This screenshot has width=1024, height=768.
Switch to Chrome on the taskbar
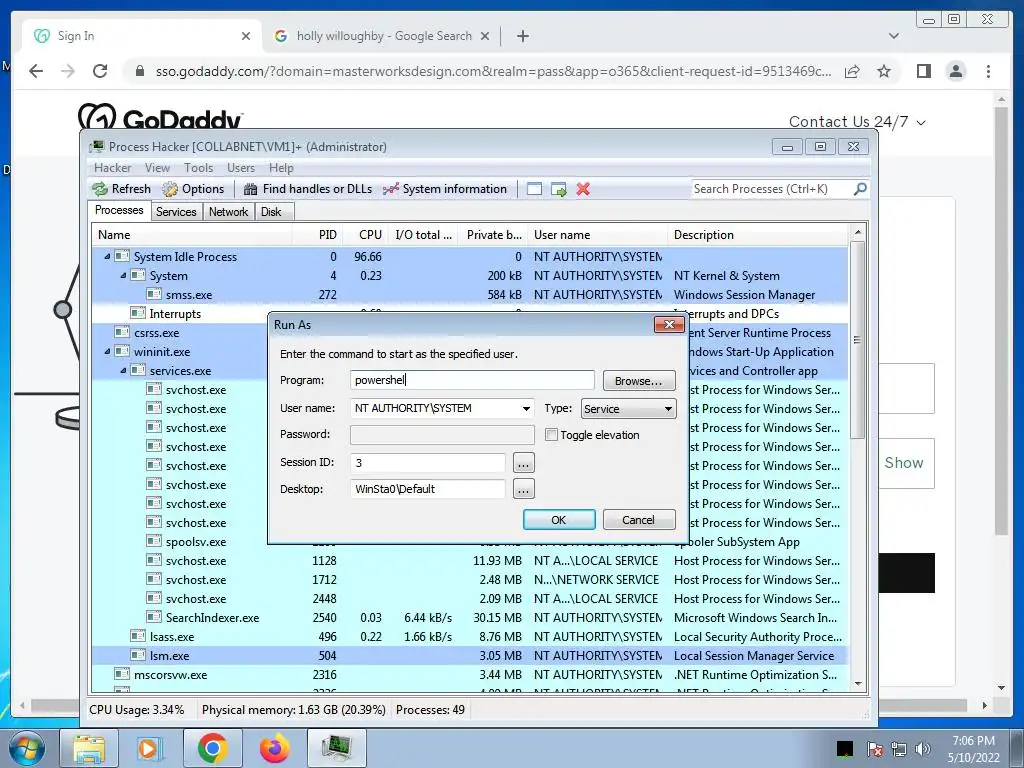coord(212,748)
